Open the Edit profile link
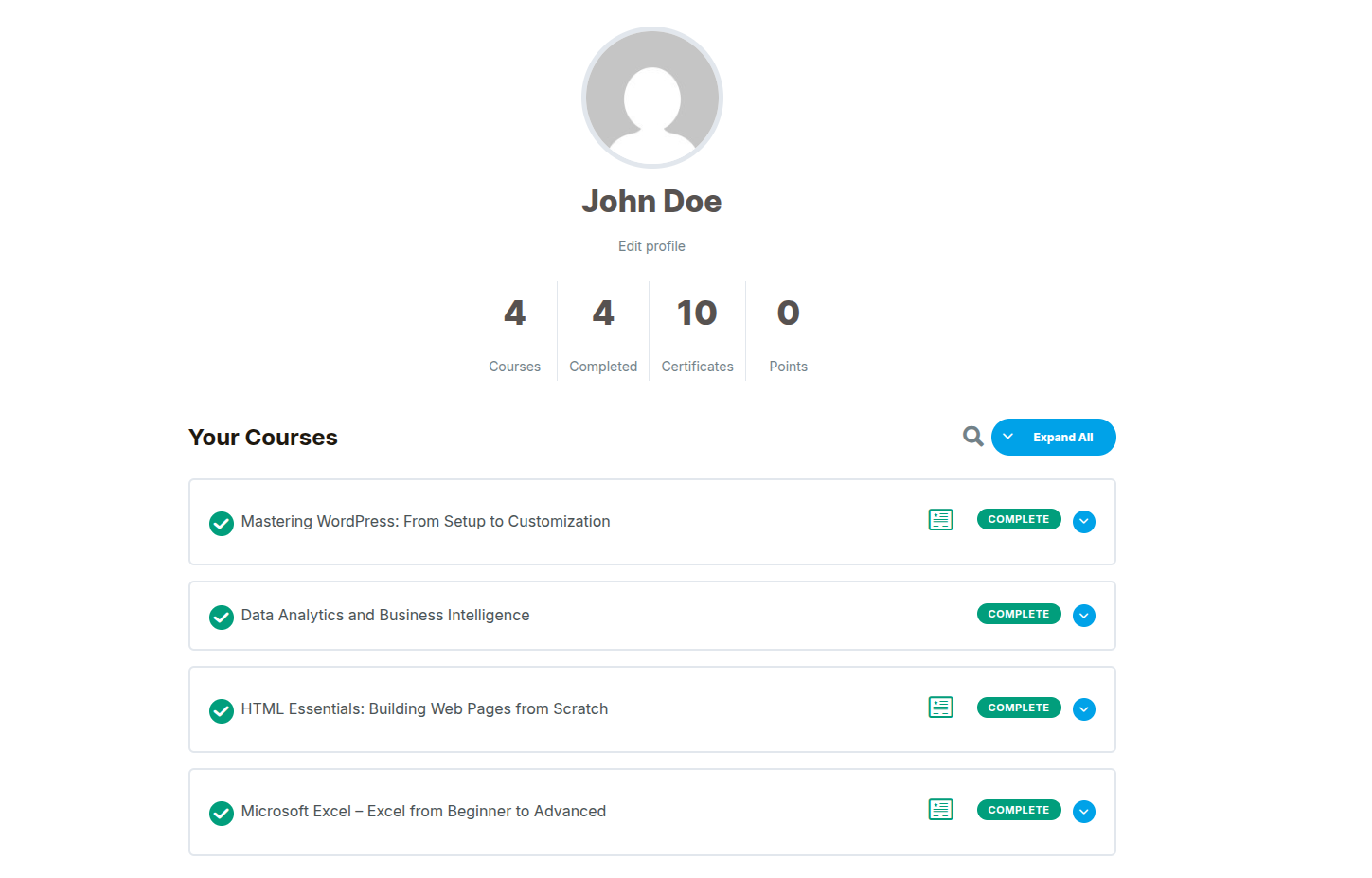Image resolution: width=1372 pixels, height=878 pixels. (651, 246)
